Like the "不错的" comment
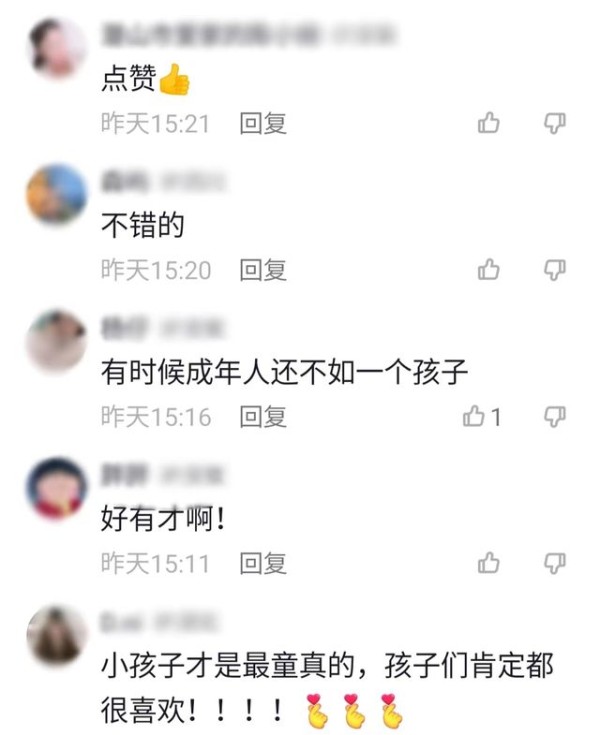Viewport: 600px width, 735px height. [x=488, y=270]
